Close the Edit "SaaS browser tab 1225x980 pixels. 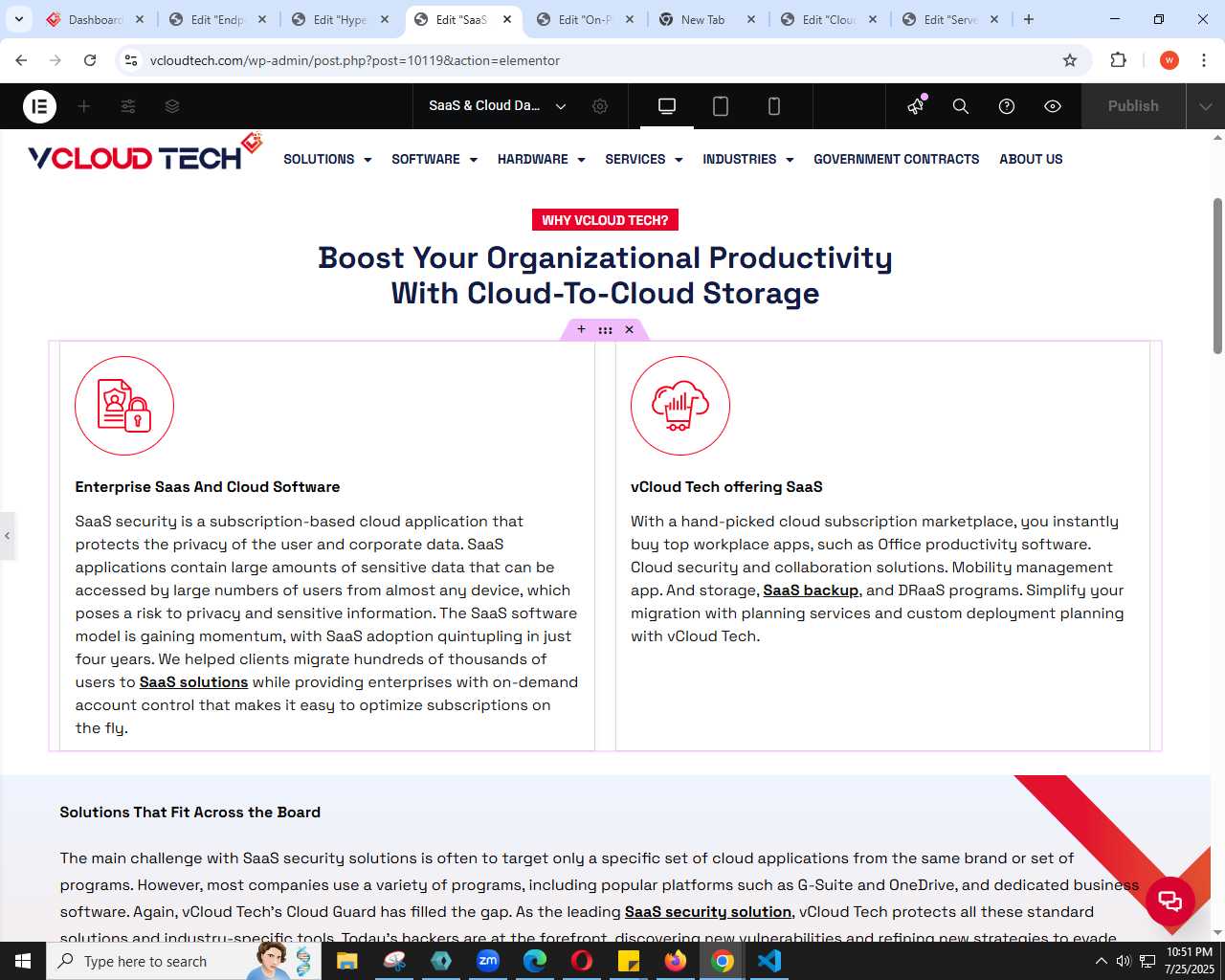[x=507, y=19]
